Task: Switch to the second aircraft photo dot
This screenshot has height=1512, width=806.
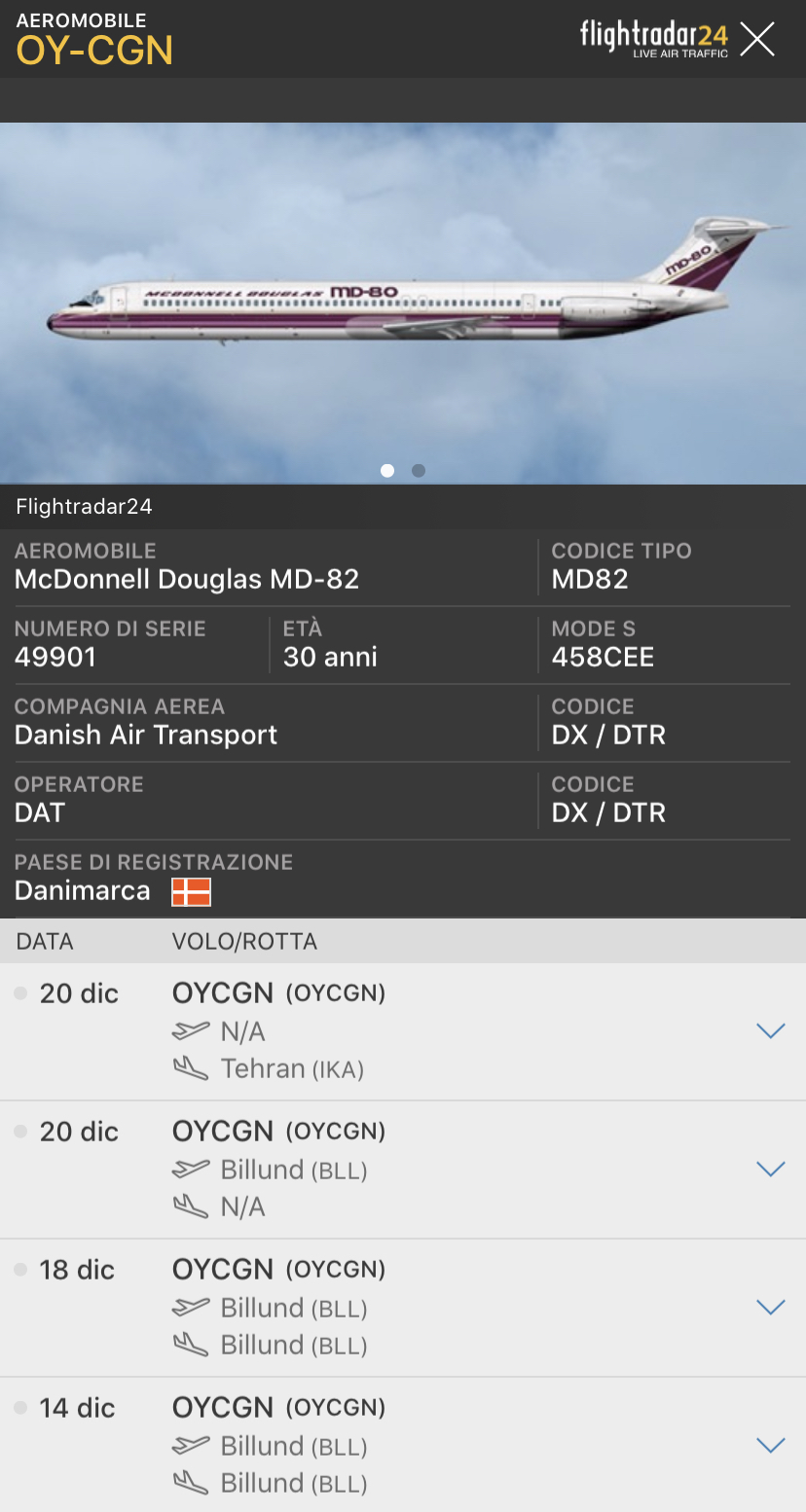Action: click(x=419, y=471)
